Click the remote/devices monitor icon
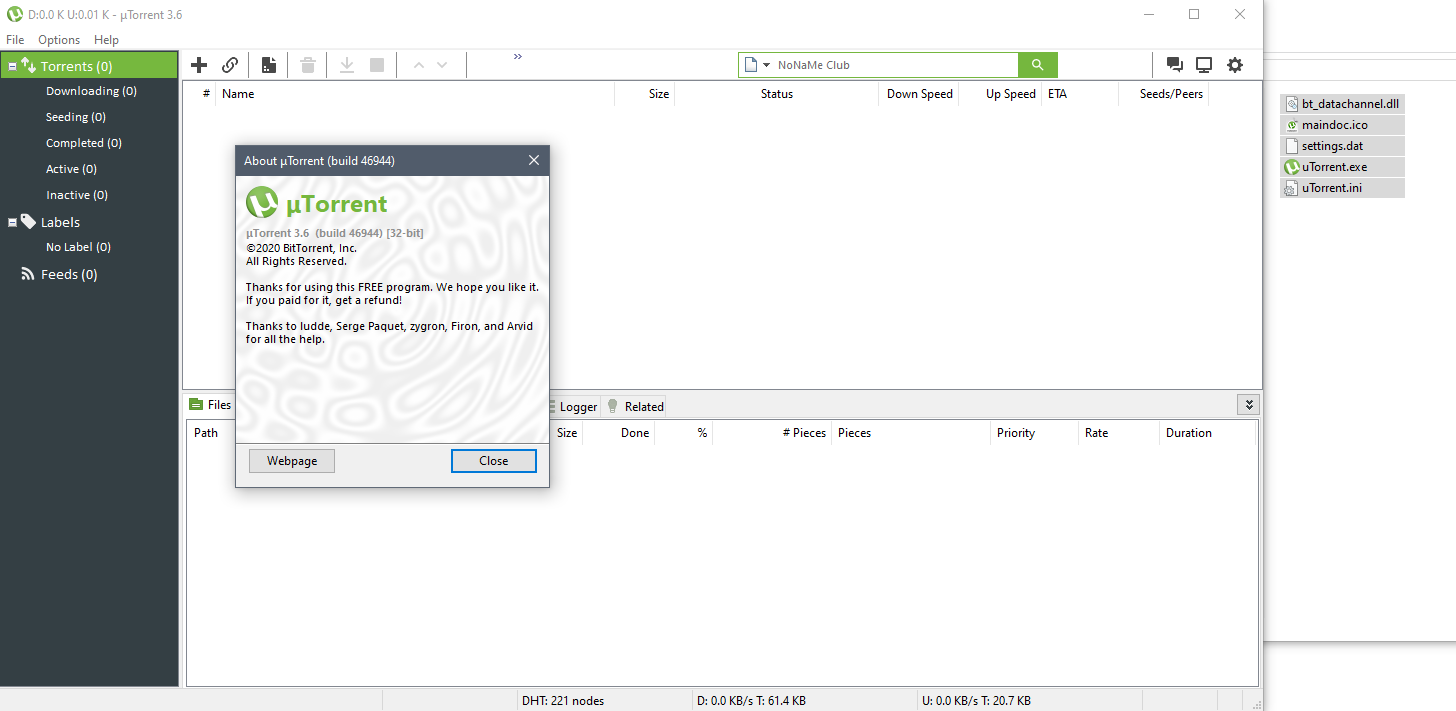Screen dimensions: 1456x711 tap(1204, 65)
